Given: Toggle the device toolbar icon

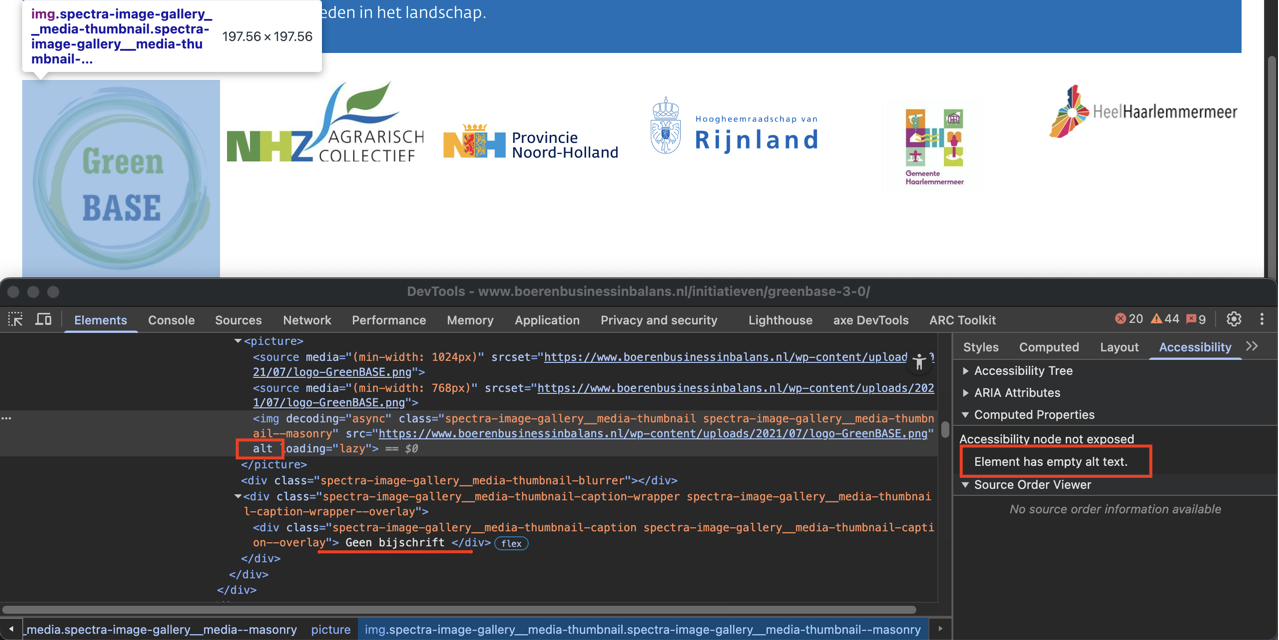Looking at the screenshot, I should [44, 320].
